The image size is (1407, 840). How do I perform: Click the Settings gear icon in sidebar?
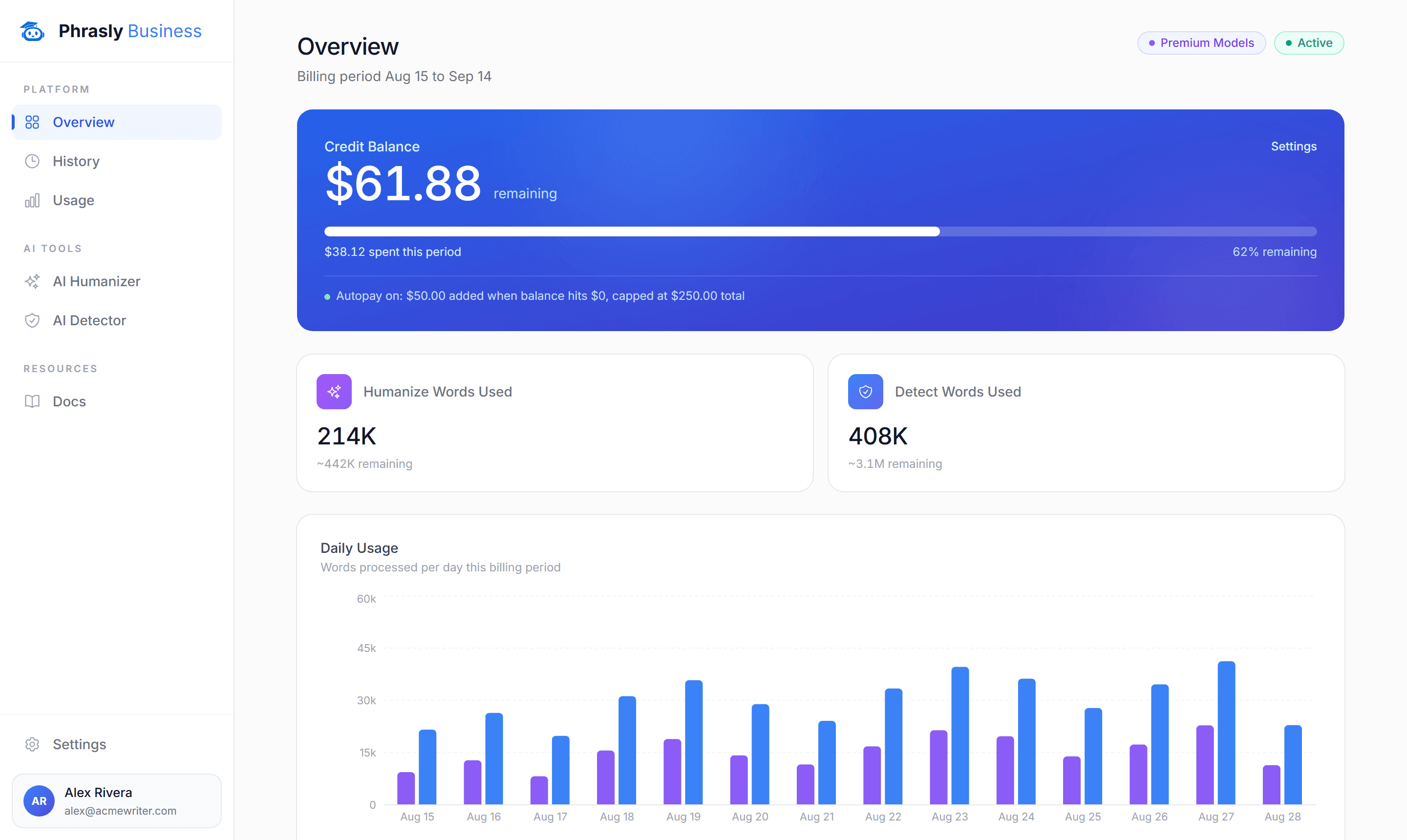(x=32, y=744)
